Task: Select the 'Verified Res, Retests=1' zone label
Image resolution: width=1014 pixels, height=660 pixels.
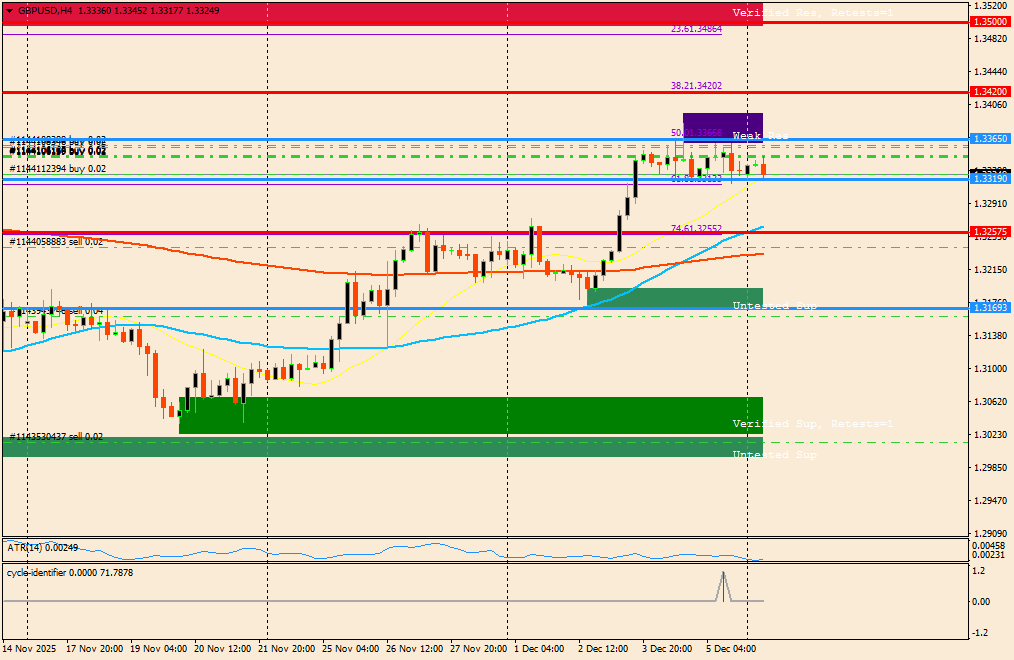Action: click(812, 13)
